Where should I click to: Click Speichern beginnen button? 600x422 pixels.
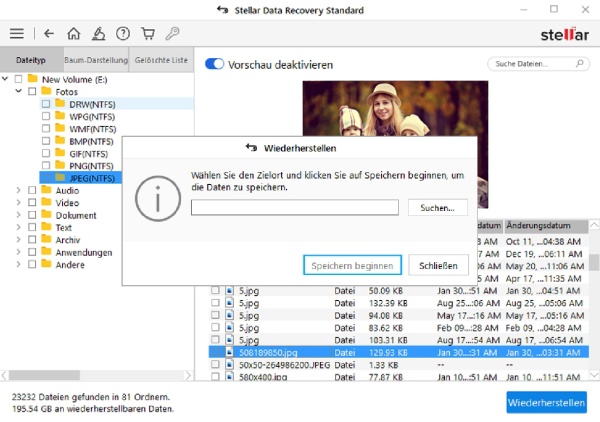[352, 265]
